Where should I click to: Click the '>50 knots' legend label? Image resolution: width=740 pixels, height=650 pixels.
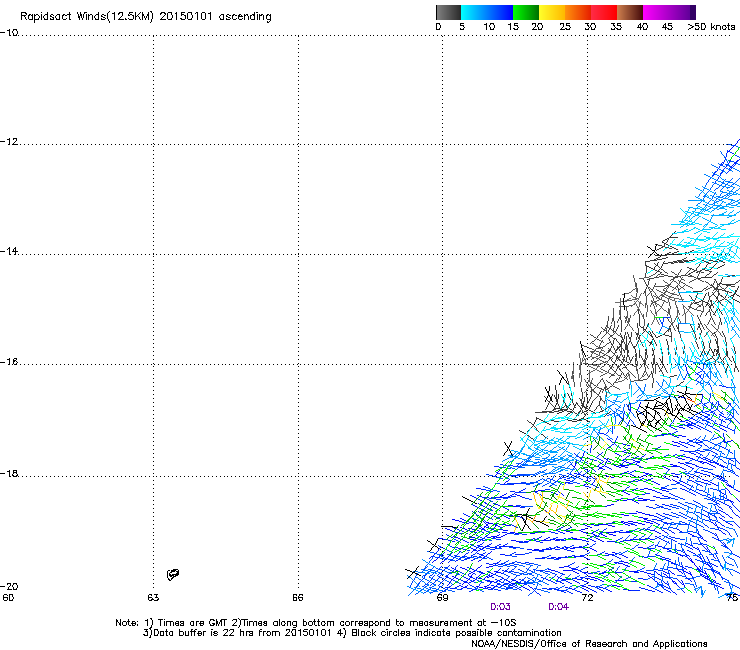711,27
